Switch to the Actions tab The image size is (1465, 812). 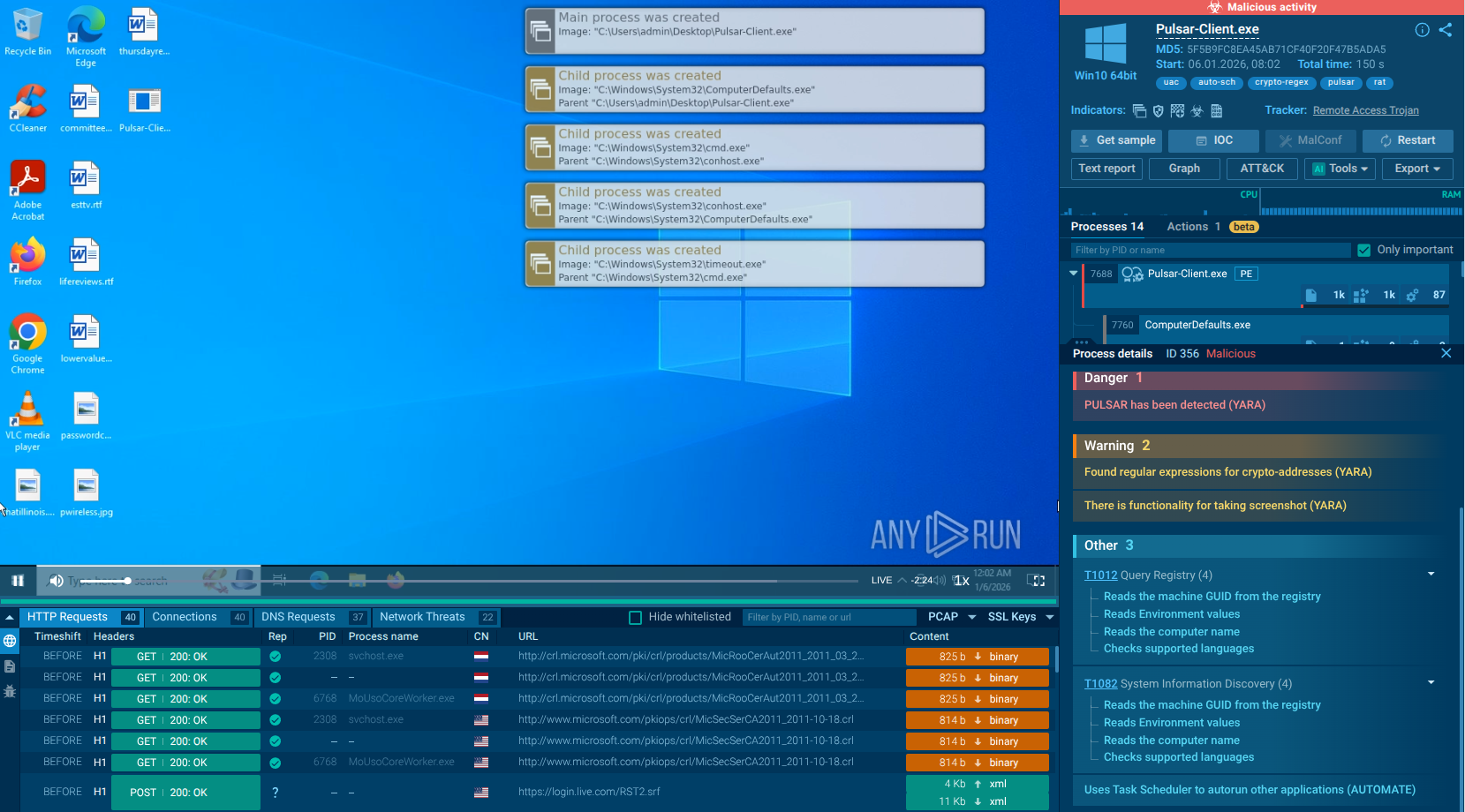click(1187, 227)
